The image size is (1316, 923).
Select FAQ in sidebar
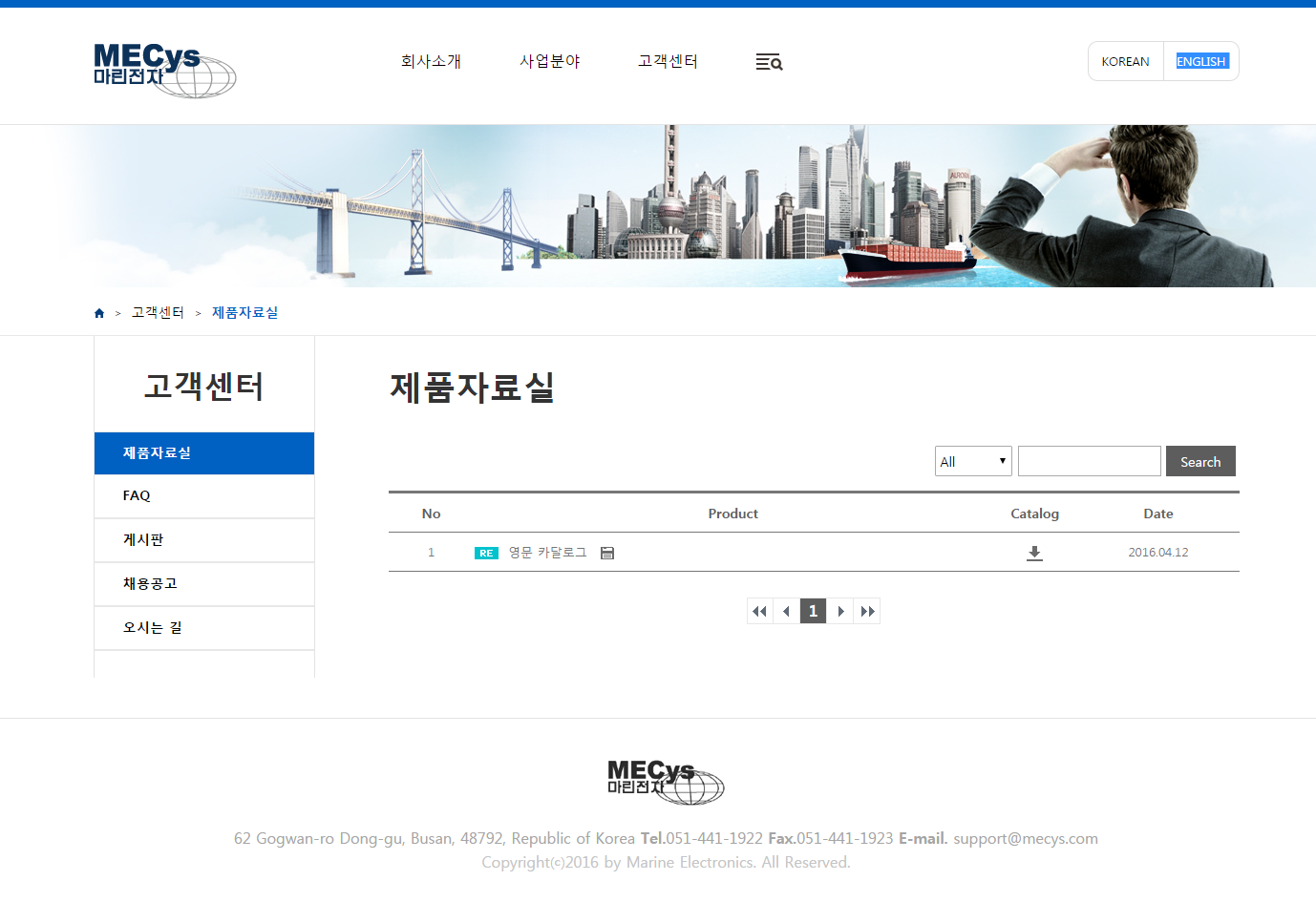pyautogui.click(x=204, y=496)
